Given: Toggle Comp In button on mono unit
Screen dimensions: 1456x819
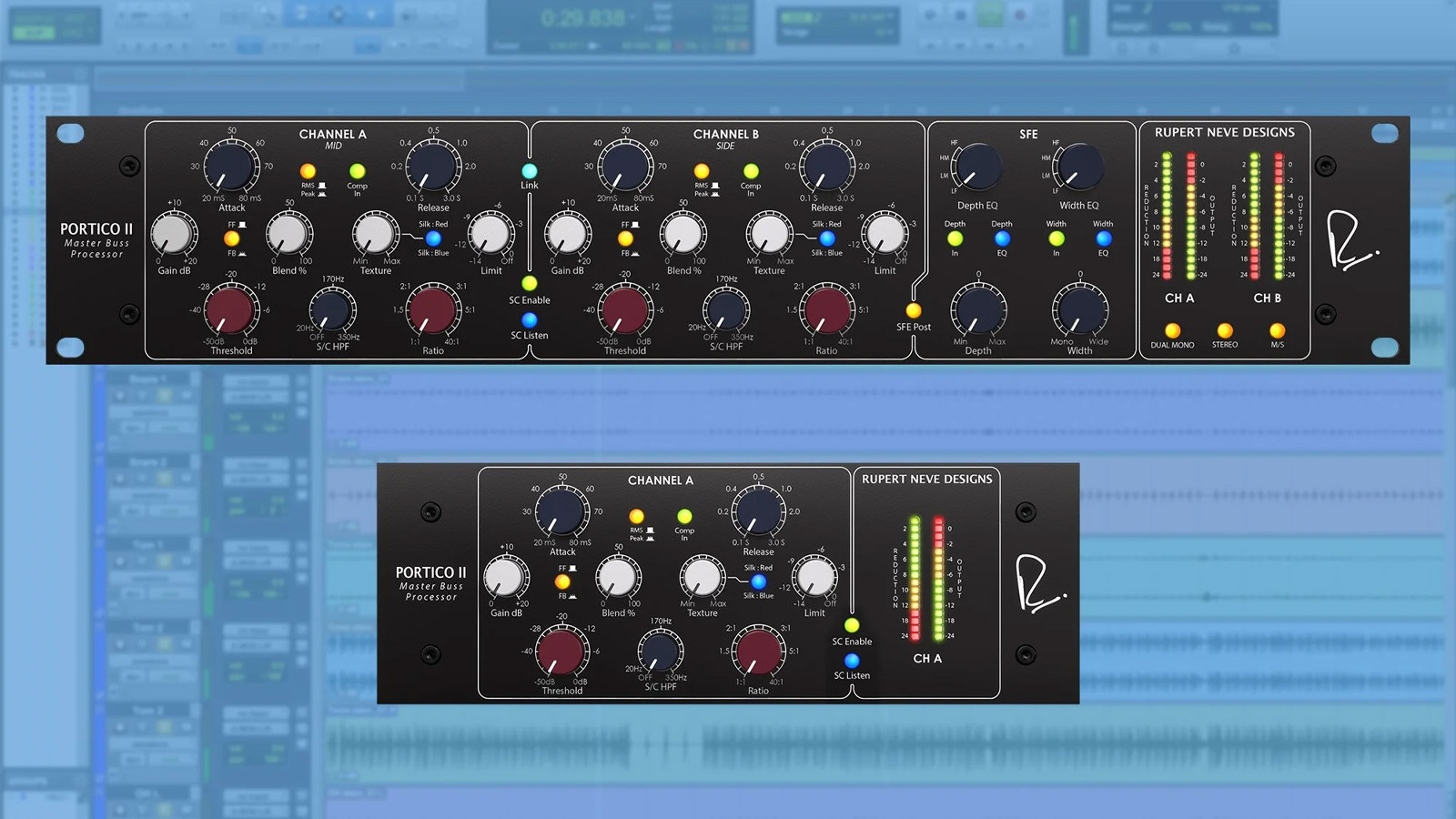Looking at the screenshot, I should [x=684, y=516].
